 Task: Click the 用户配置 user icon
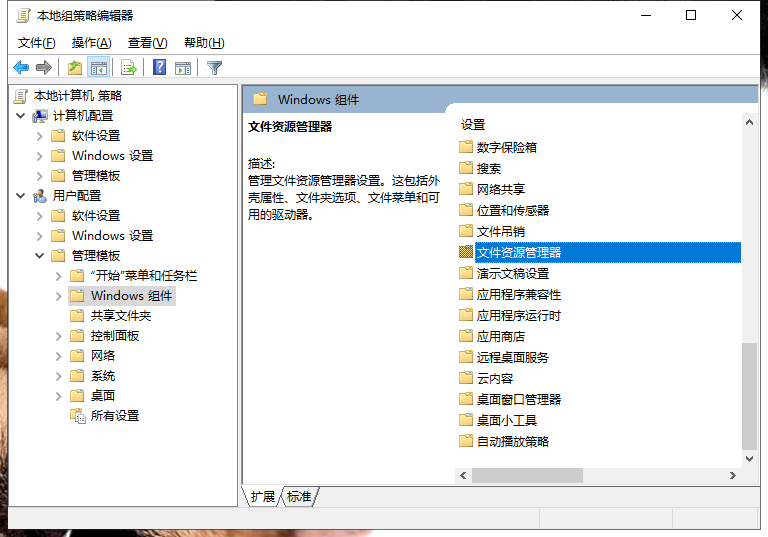click(40, 196)
